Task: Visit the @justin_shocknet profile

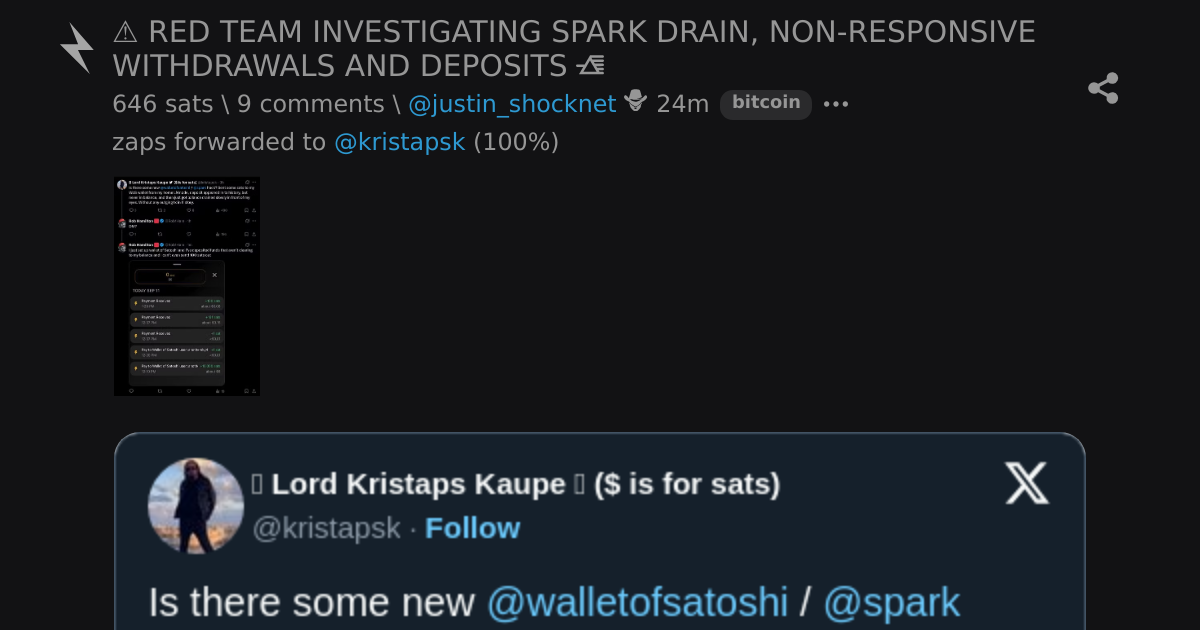Action: coord(512,104)
